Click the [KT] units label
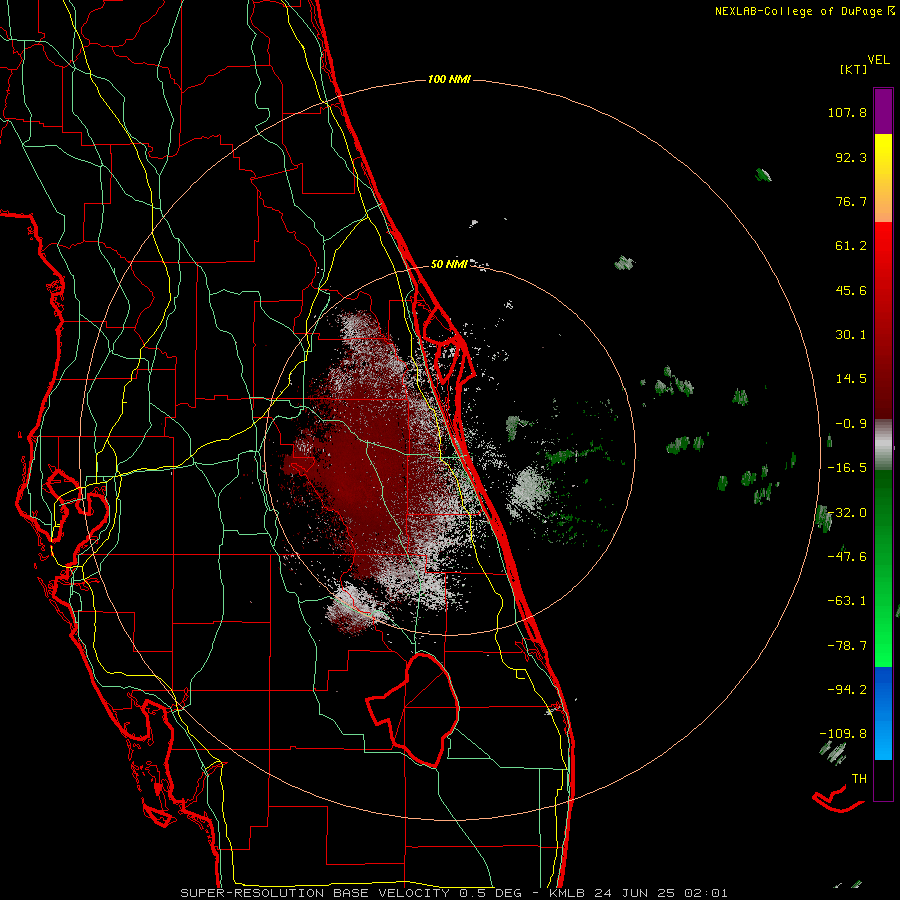Image resolution: width=900 pixels, height=900 pixels. (x=854, y=70)
